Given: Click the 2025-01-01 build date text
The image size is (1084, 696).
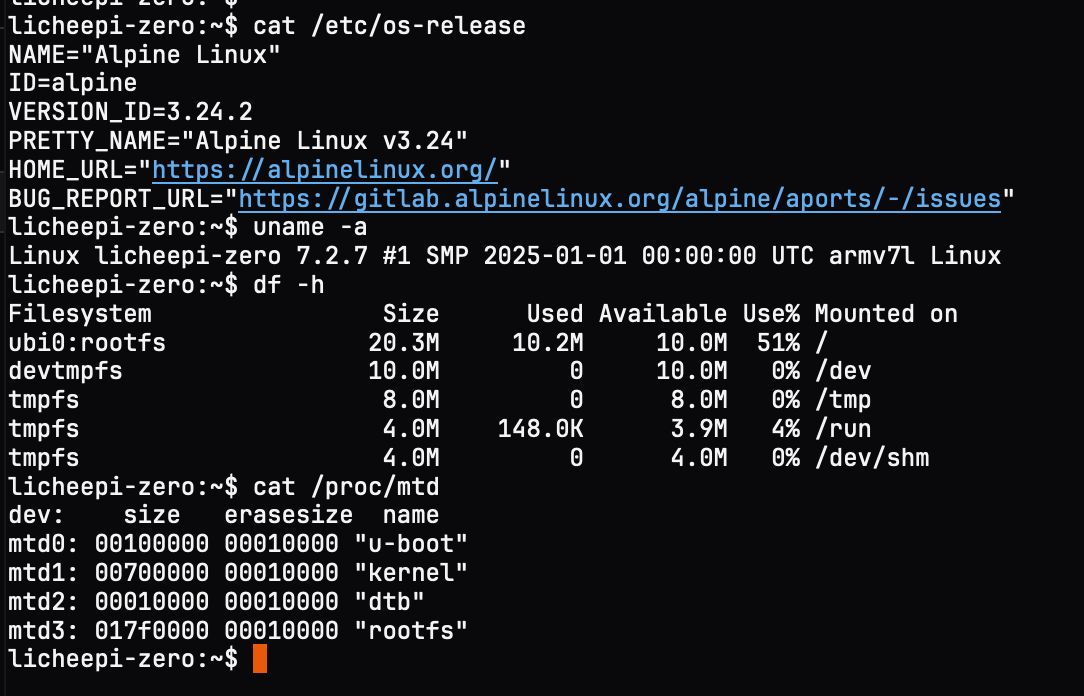Looking at the screenshot, I should 555,256.
